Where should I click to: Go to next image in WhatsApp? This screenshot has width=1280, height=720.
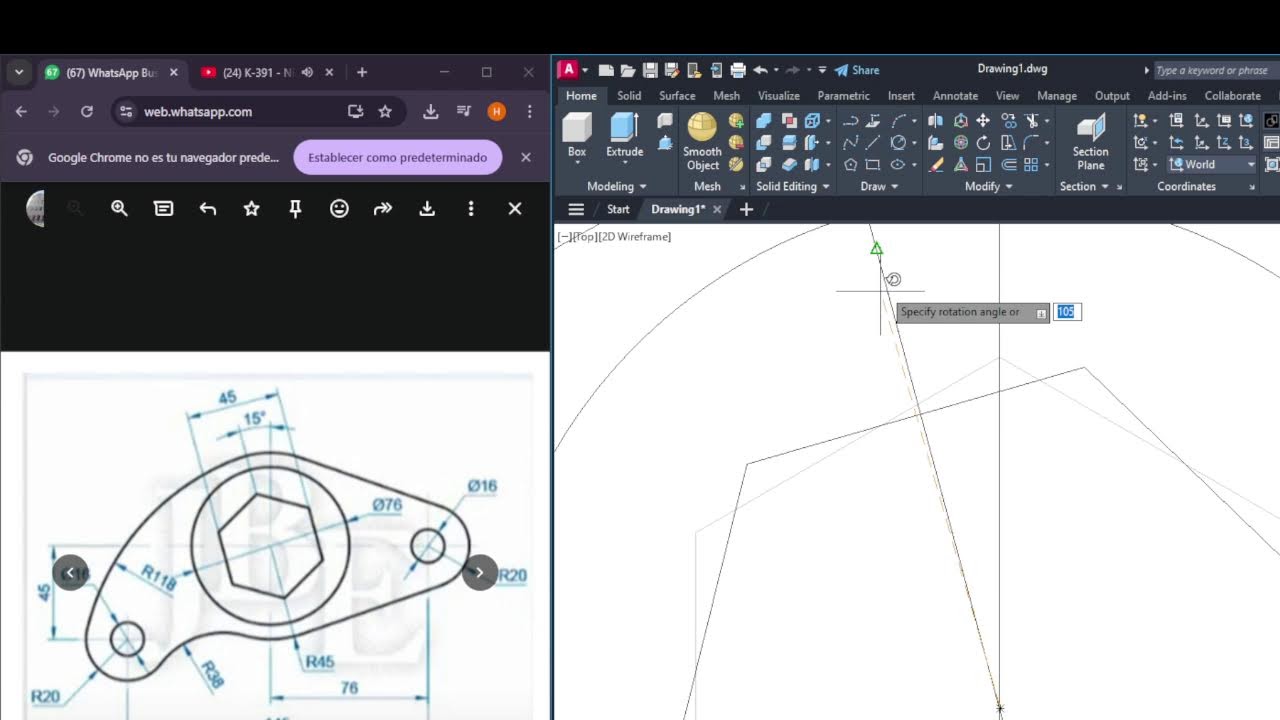(x=480, y=572)
